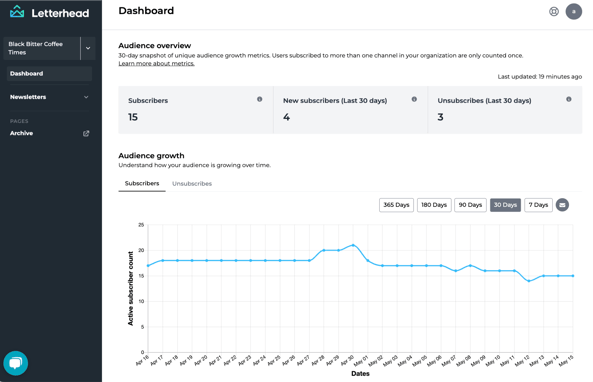This screenshot has width=593, height=382.
Task: Show info for New subscribers metric
Action: click(414, 99)
